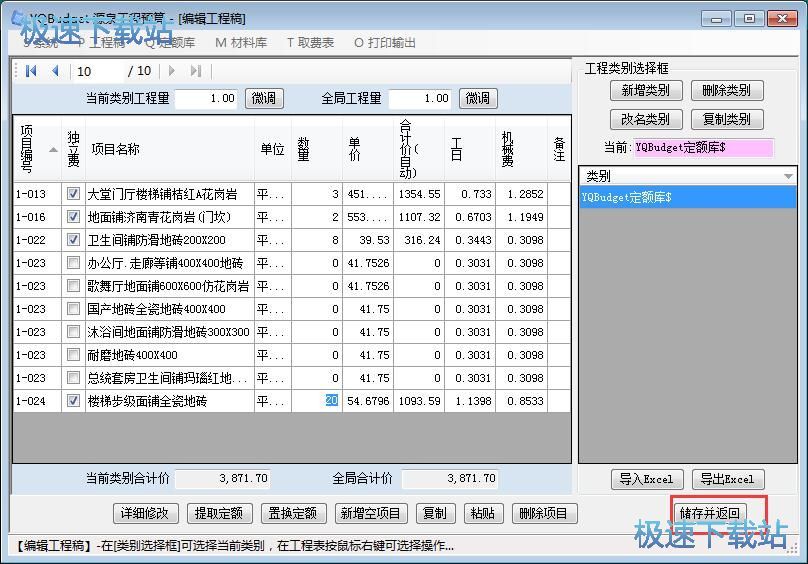Toggle checkbox for 卫生间铺防滑地砖200X200
Viewport: 808px width, 564px height.
pos(73,240)
